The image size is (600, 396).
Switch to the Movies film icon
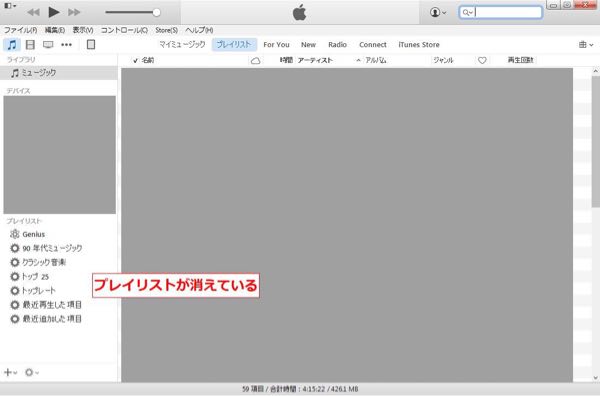(30, 45)
